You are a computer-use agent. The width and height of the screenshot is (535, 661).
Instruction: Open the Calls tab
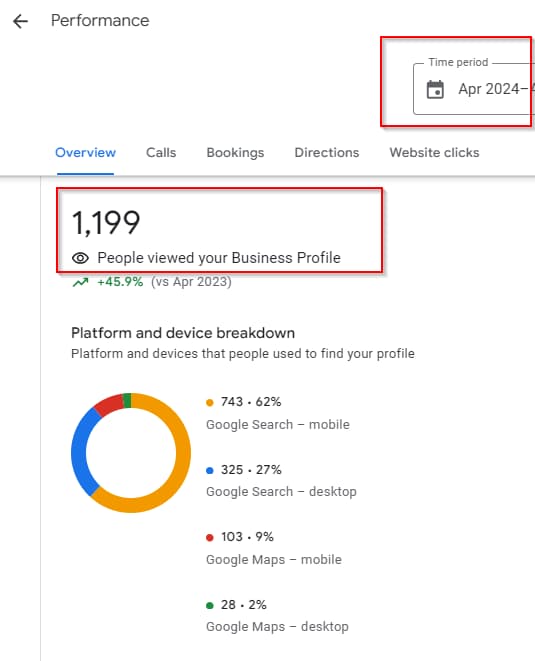click(161, 153)
